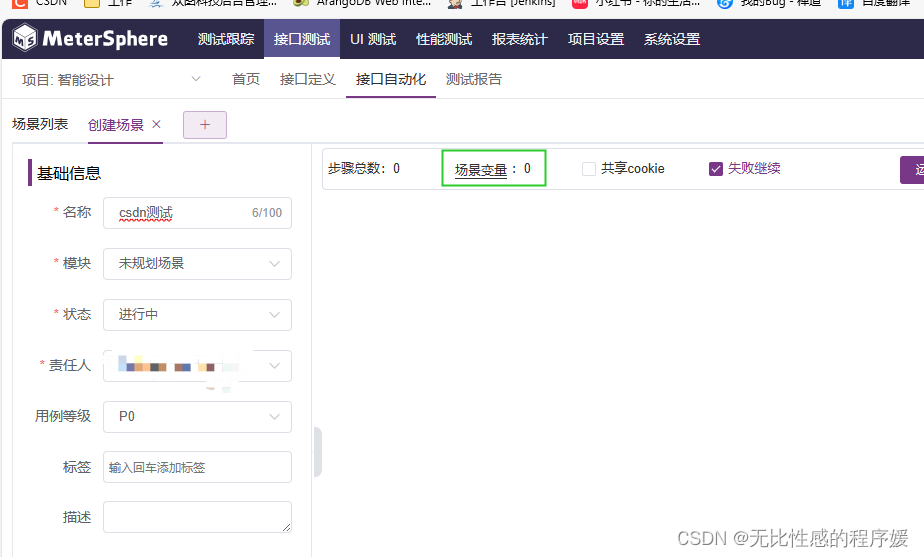This screenshot has height=557, width=924.
Task: Click the 描述 textarea
Action: [x=197, y=517]
